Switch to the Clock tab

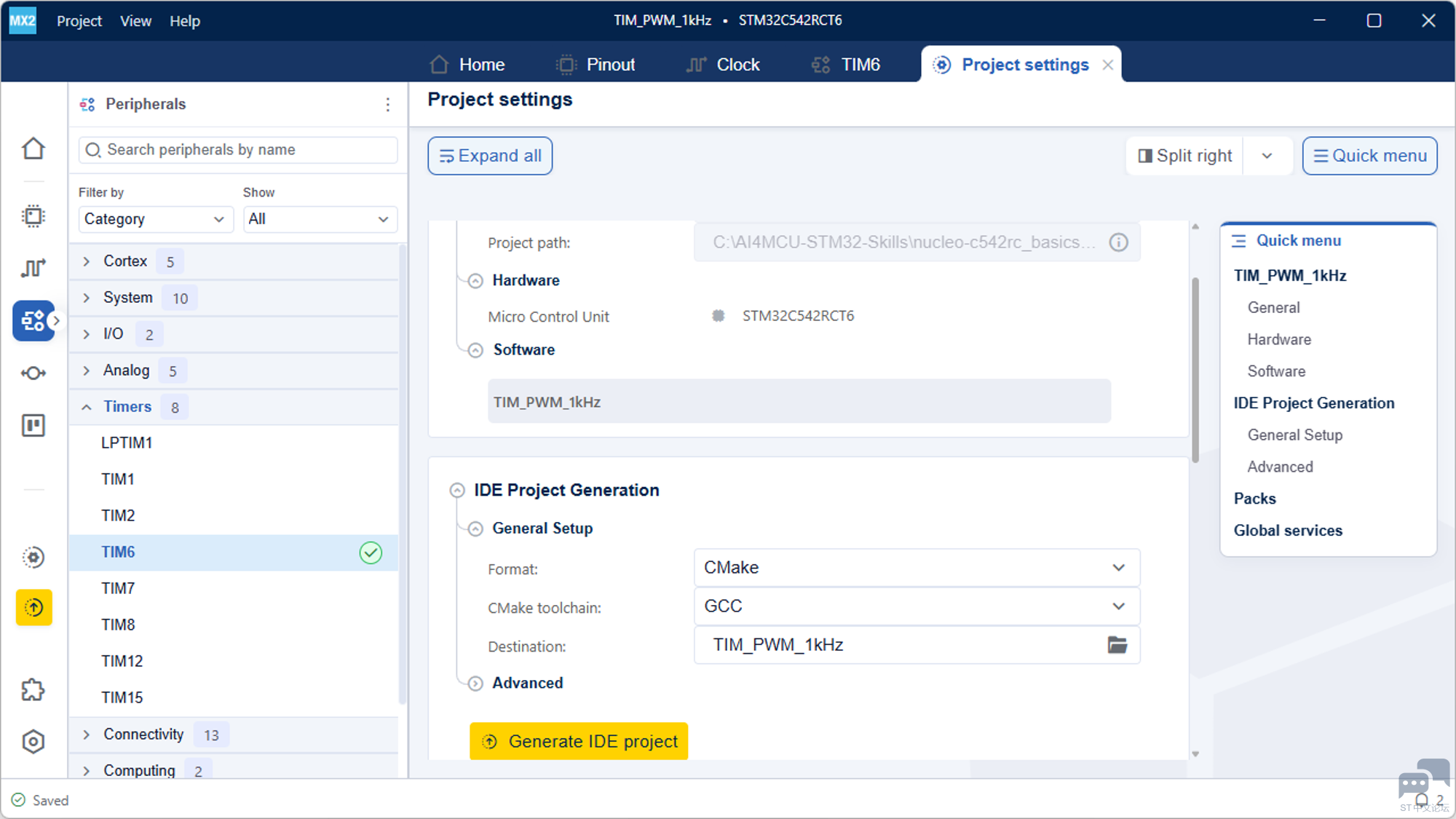(x=723, y=65)
